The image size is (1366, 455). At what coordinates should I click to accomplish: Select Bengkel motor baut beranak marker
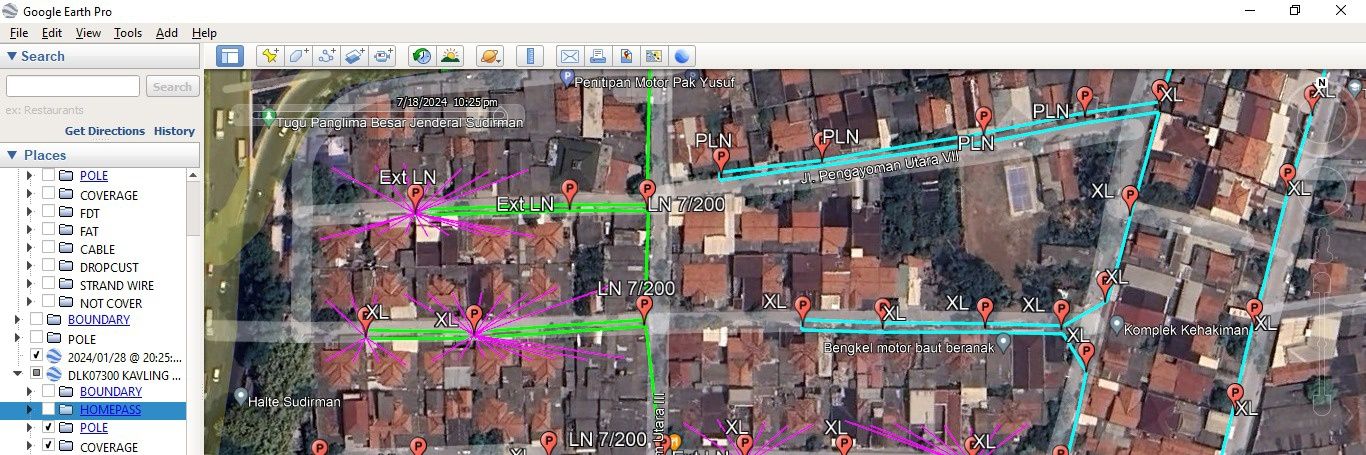click(1004, 342)
